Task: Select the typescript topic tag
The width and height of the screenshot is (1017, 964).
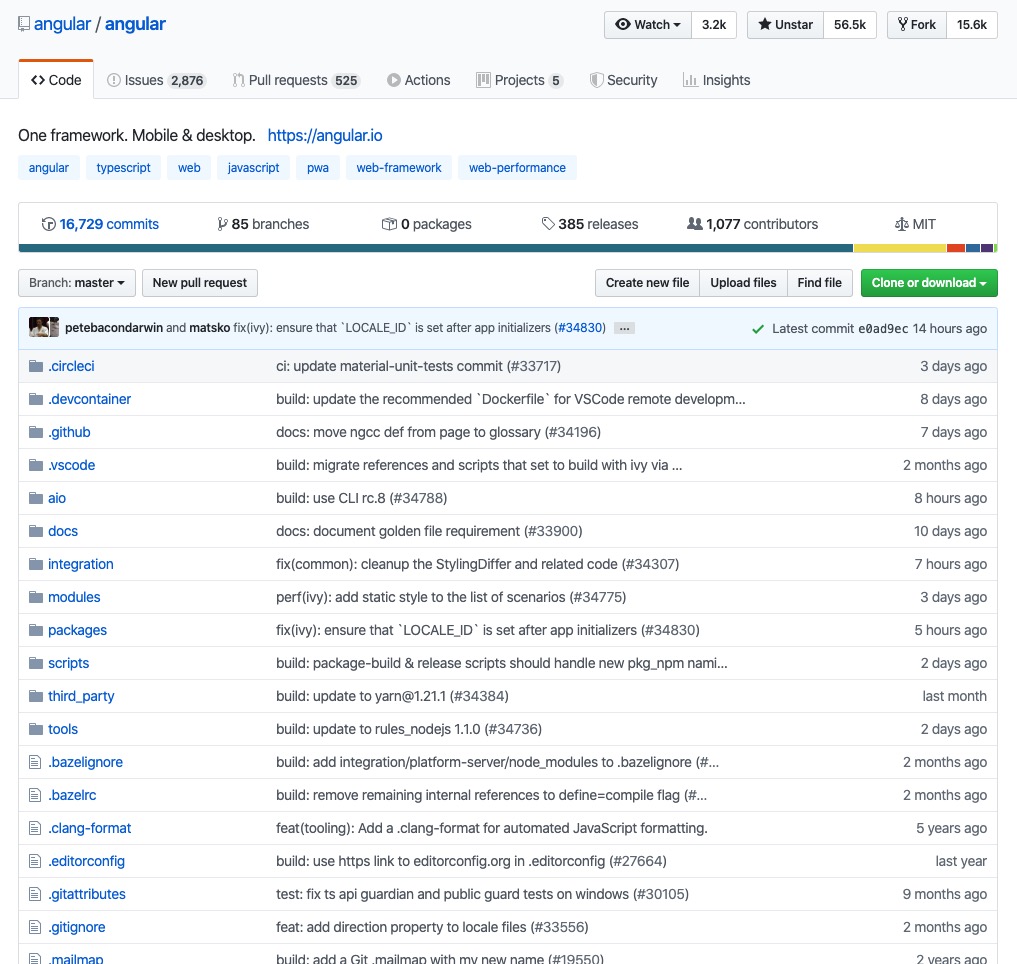Action: click(x=123, y=167)
